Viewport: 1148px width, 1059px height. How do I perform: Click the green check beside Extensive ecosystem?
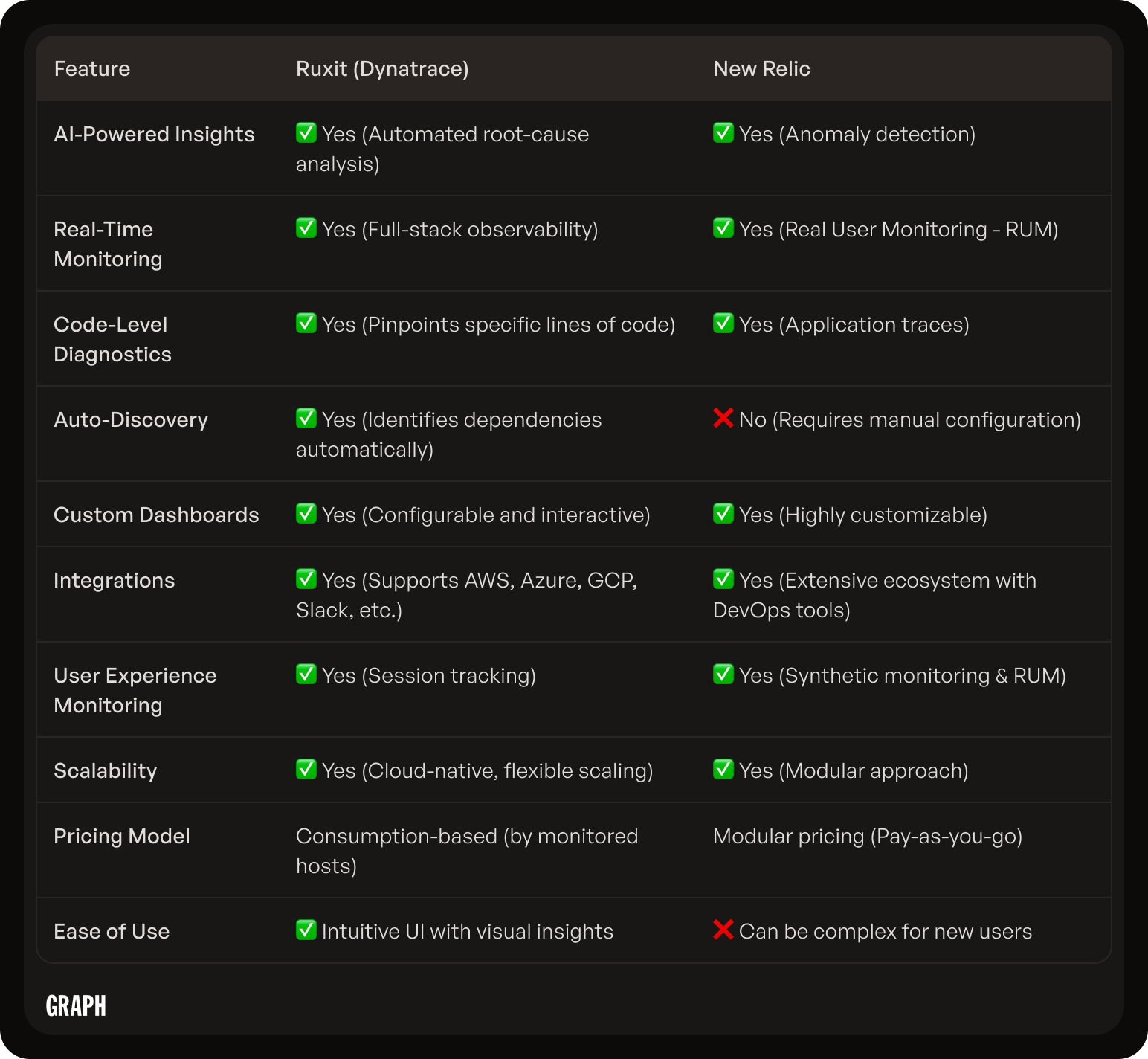723,579
